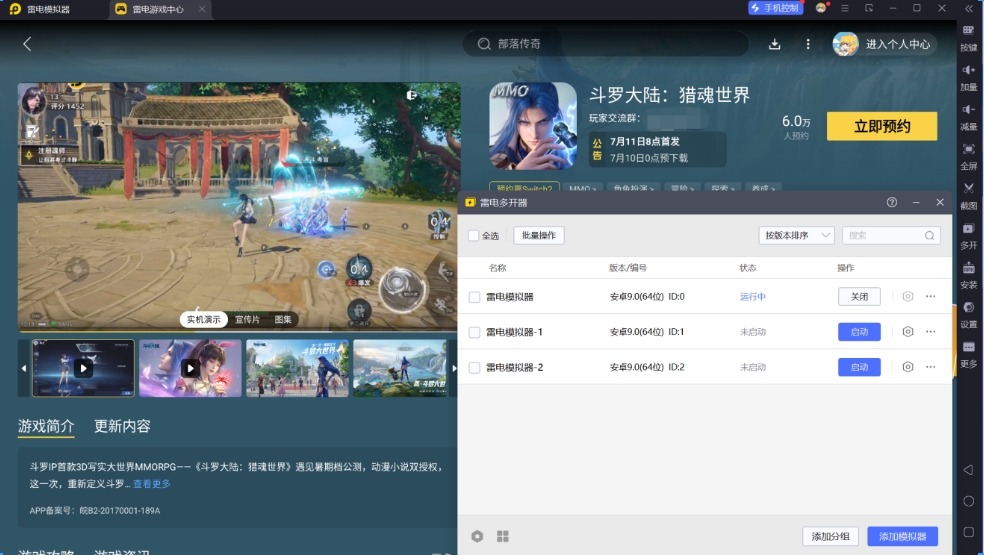Open the 手机控制 phone control button
Viewport: 984px width, 555px height.
(776, 8)
